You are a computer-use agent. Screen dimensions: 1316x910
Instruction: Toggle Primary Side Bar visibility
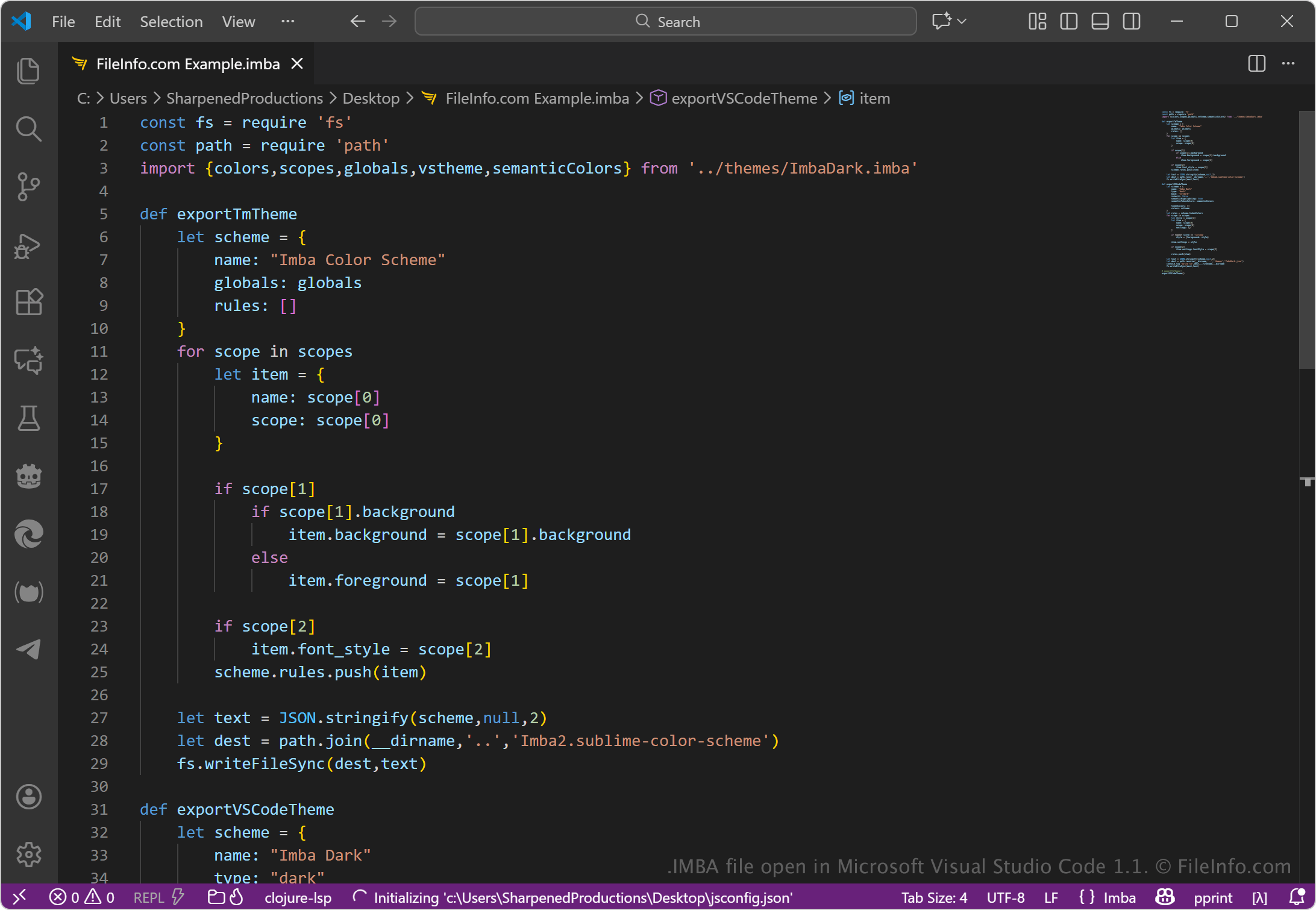[x=1068, y=22]
